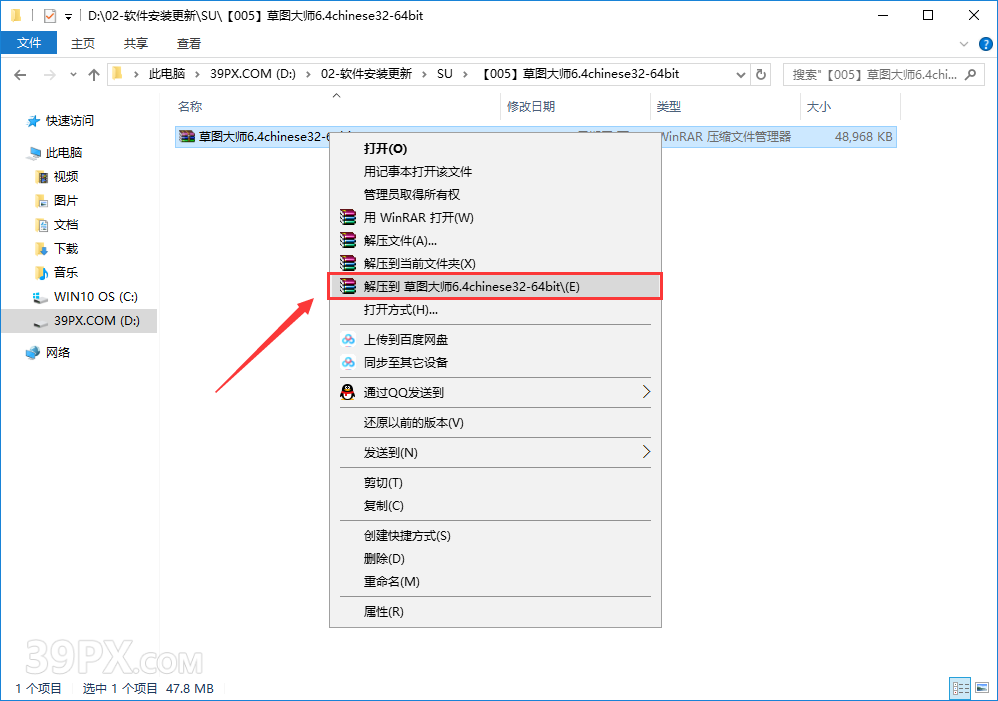Select the Baidu Netdisk cloud icon for 上传到百度网盘
The height and width of the screenshot is (701, 998).
pyautogui.click(x=349, y=339)
